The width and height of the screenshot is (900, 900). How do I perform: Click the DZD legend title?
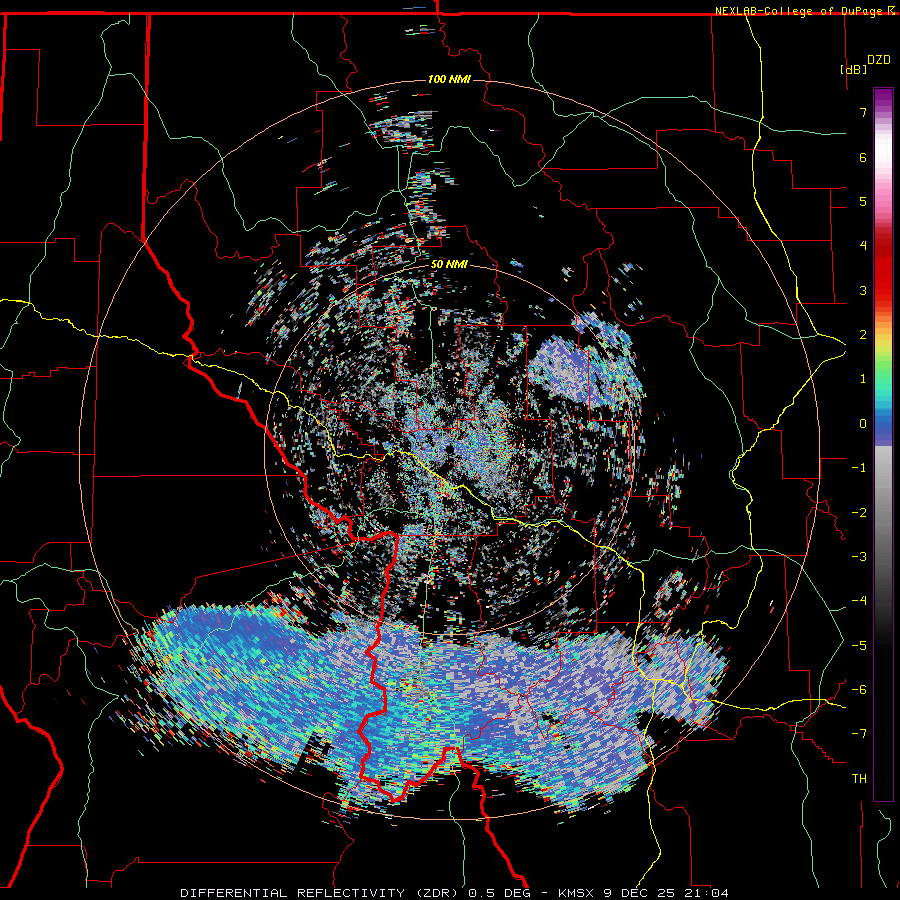pos(879,60)
